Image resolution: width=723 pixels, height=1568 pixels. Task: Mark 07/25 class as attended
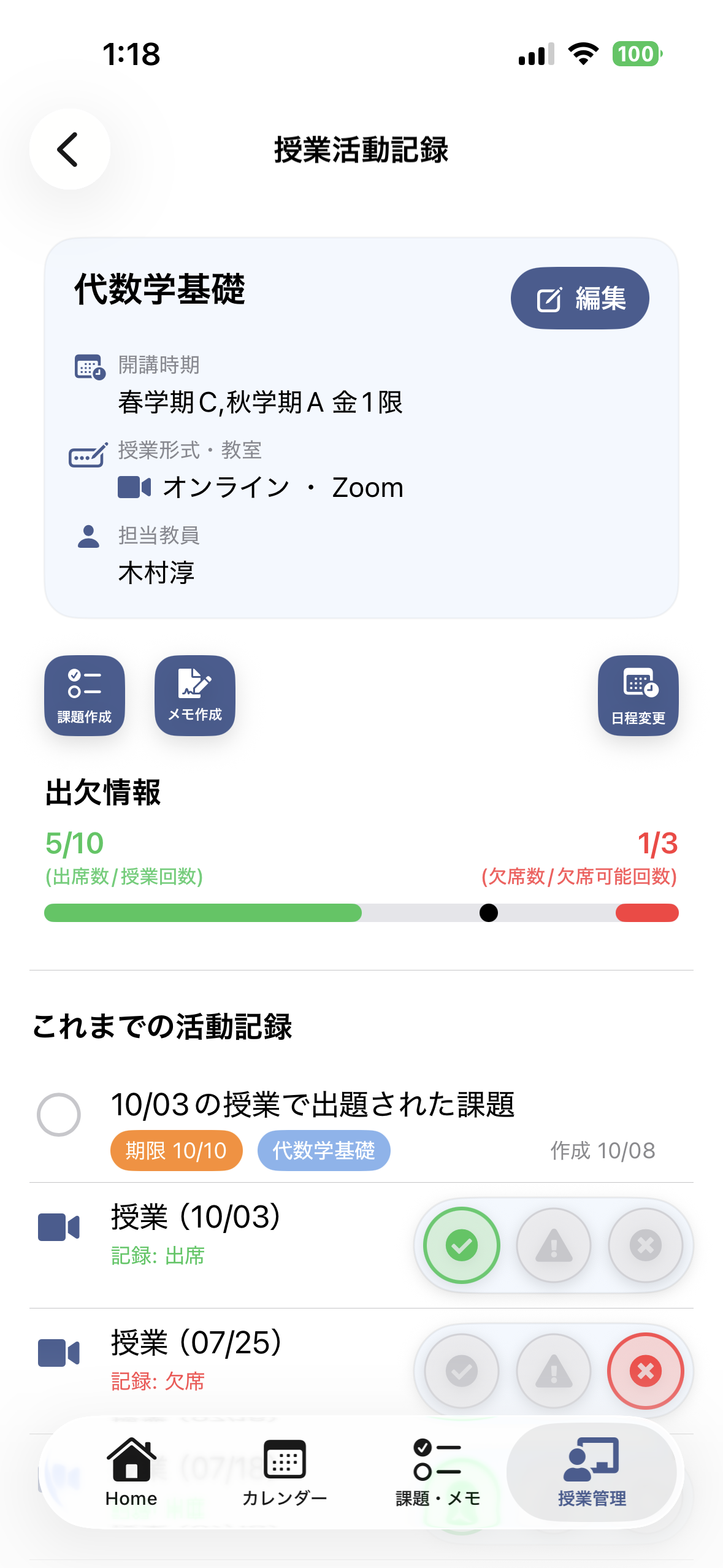[462, 1371]
